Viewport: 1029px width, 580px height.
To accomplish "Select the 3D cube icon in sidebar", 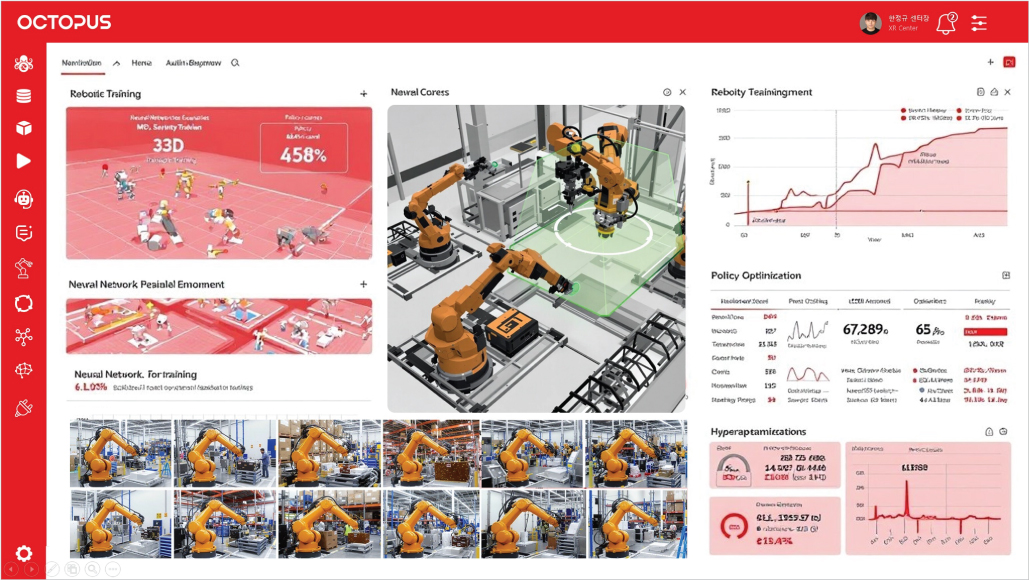I will coord(24,128).
